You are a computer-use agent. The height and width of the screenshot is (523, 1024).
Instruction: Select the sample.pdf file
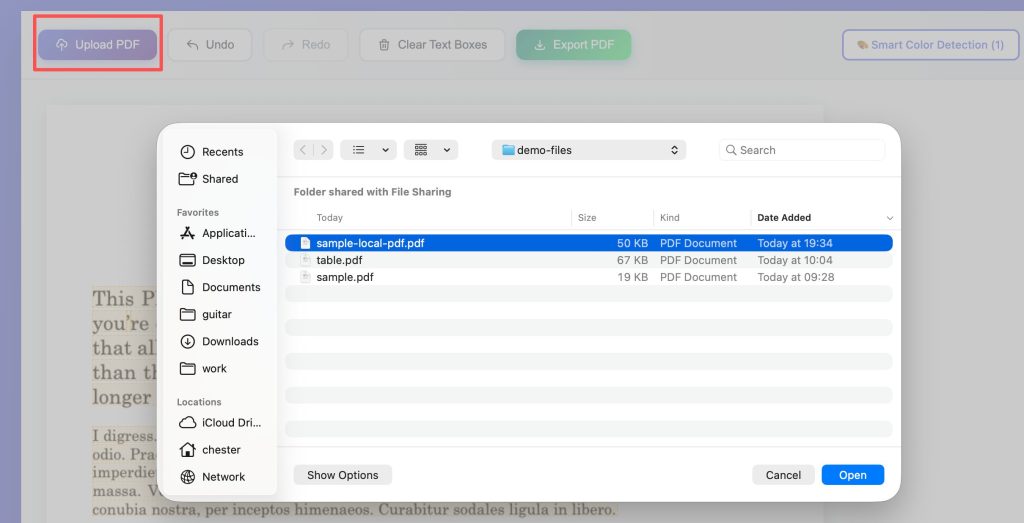pos(589,277)
